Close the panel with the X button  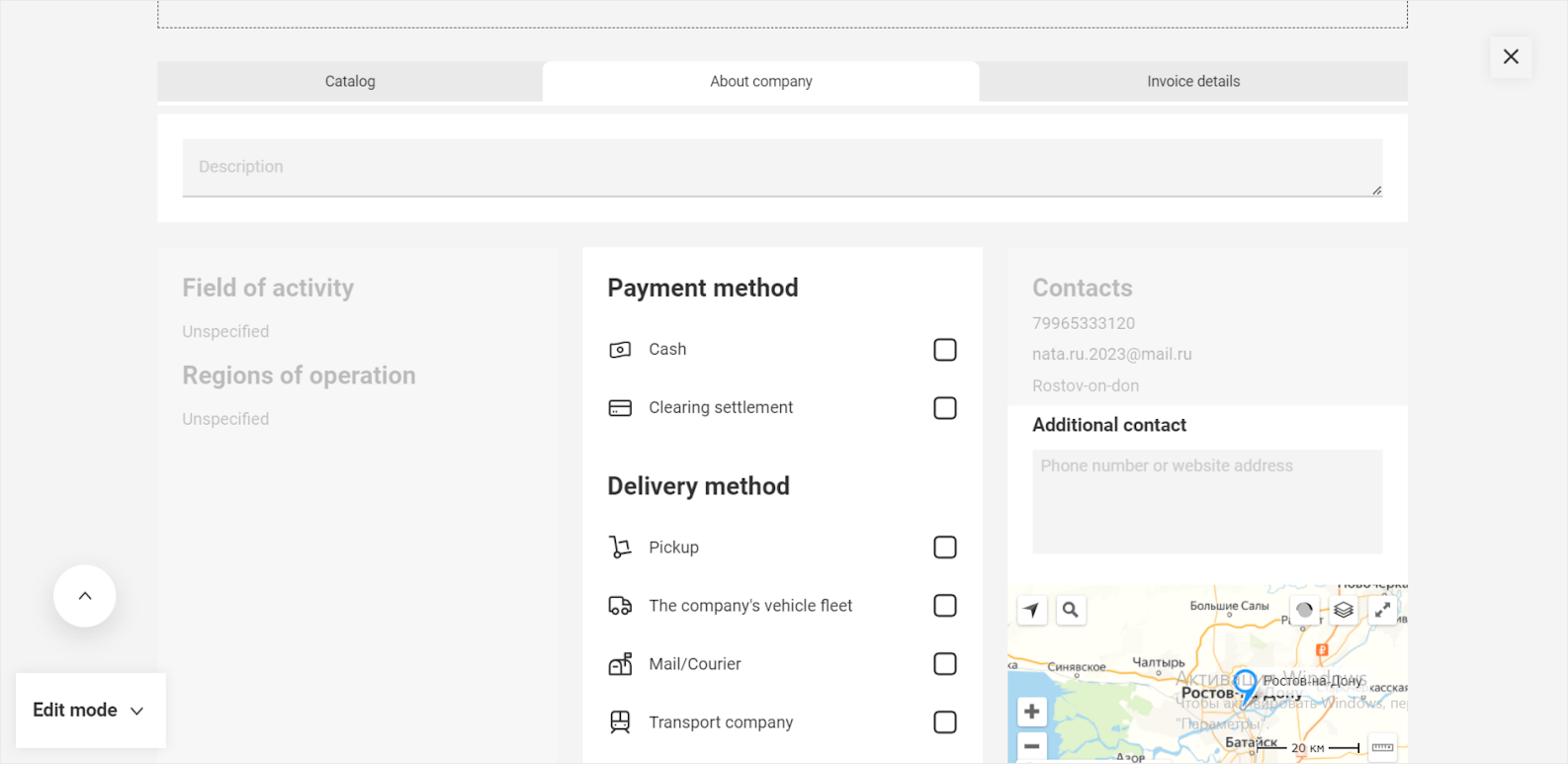(1510, 57)
